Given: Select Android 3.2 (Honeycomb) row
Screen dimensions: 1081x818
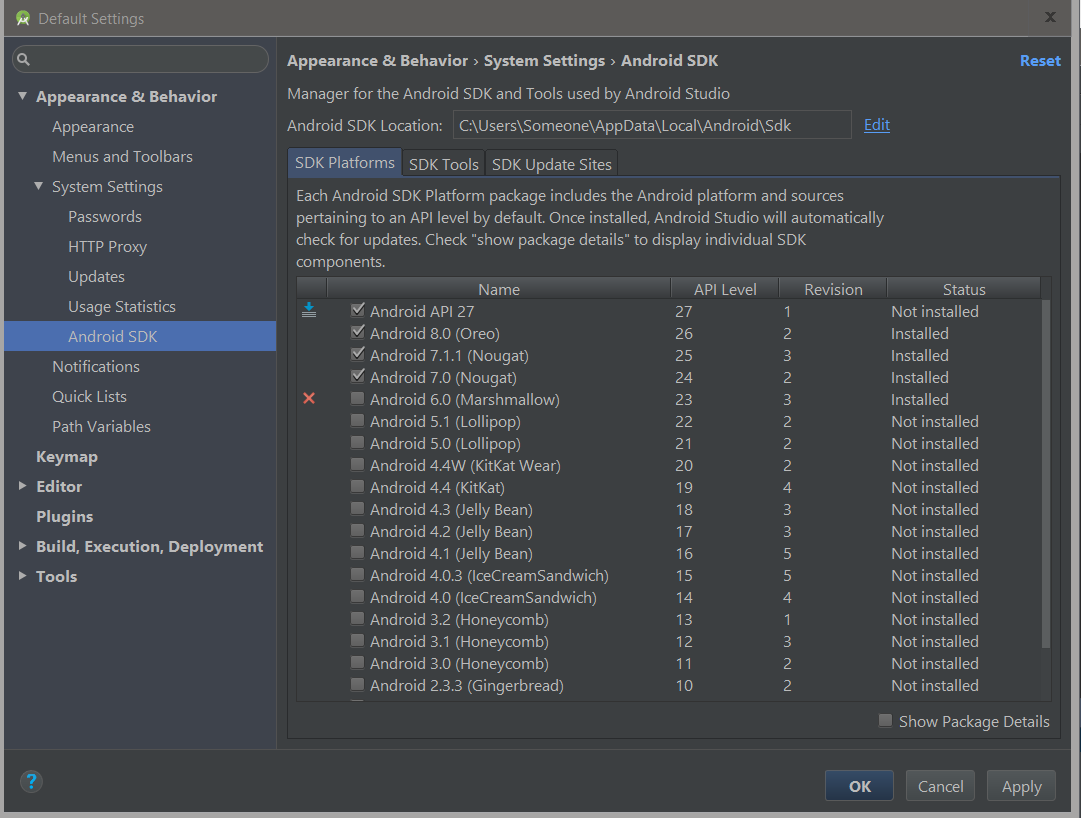Looking at the screenshot, I should click(669, 620).
